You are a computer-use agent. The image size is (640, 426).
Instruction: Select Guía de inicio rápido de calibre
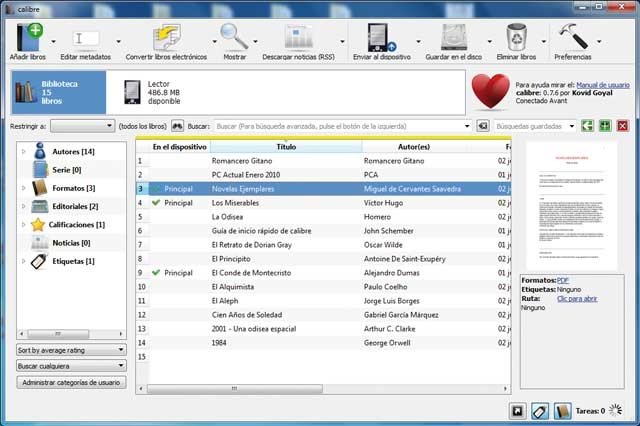pos(261,231)
